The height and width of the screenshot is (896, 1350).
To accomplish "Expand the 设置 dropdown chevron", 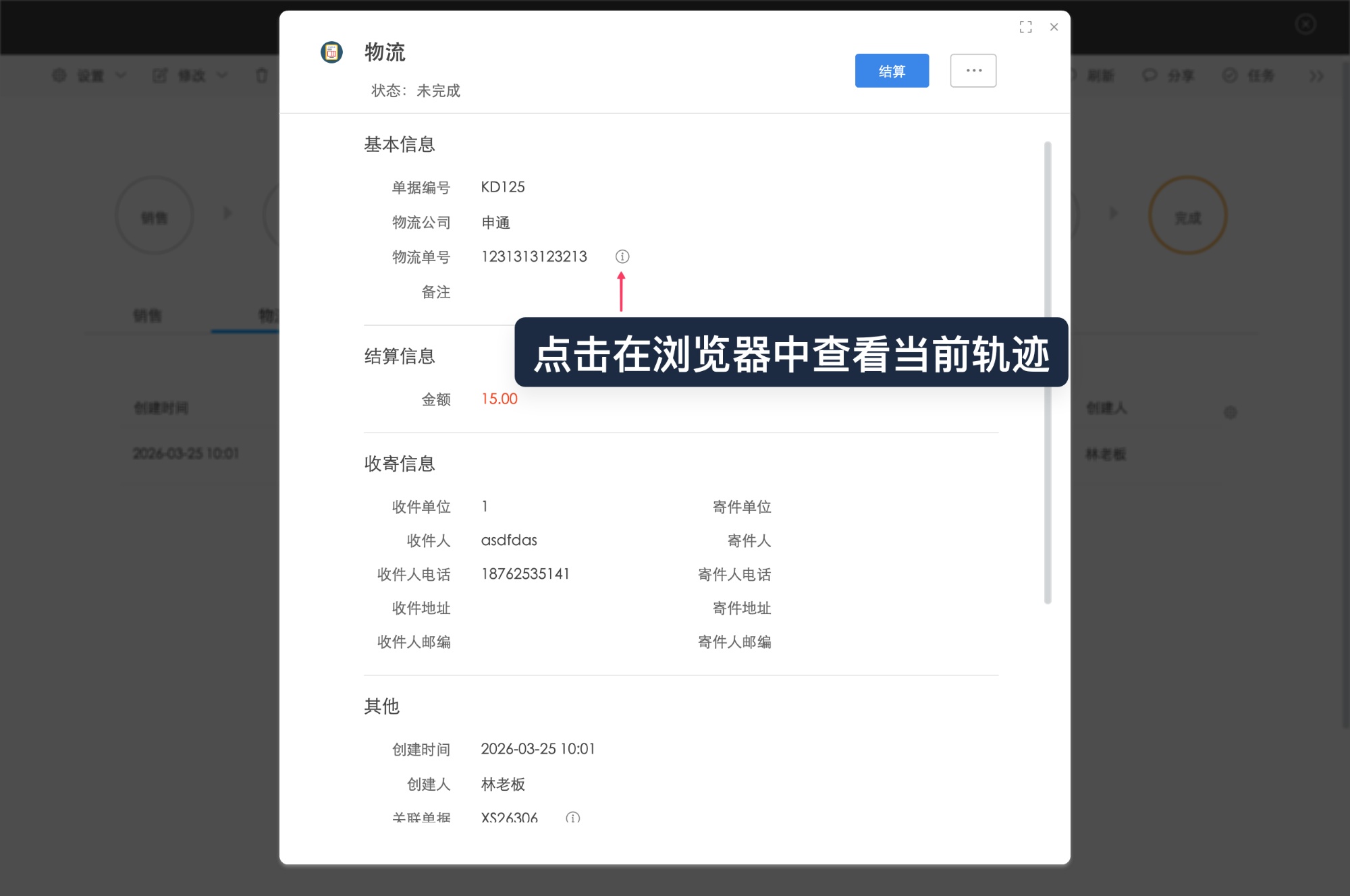I will pos(120,76).
